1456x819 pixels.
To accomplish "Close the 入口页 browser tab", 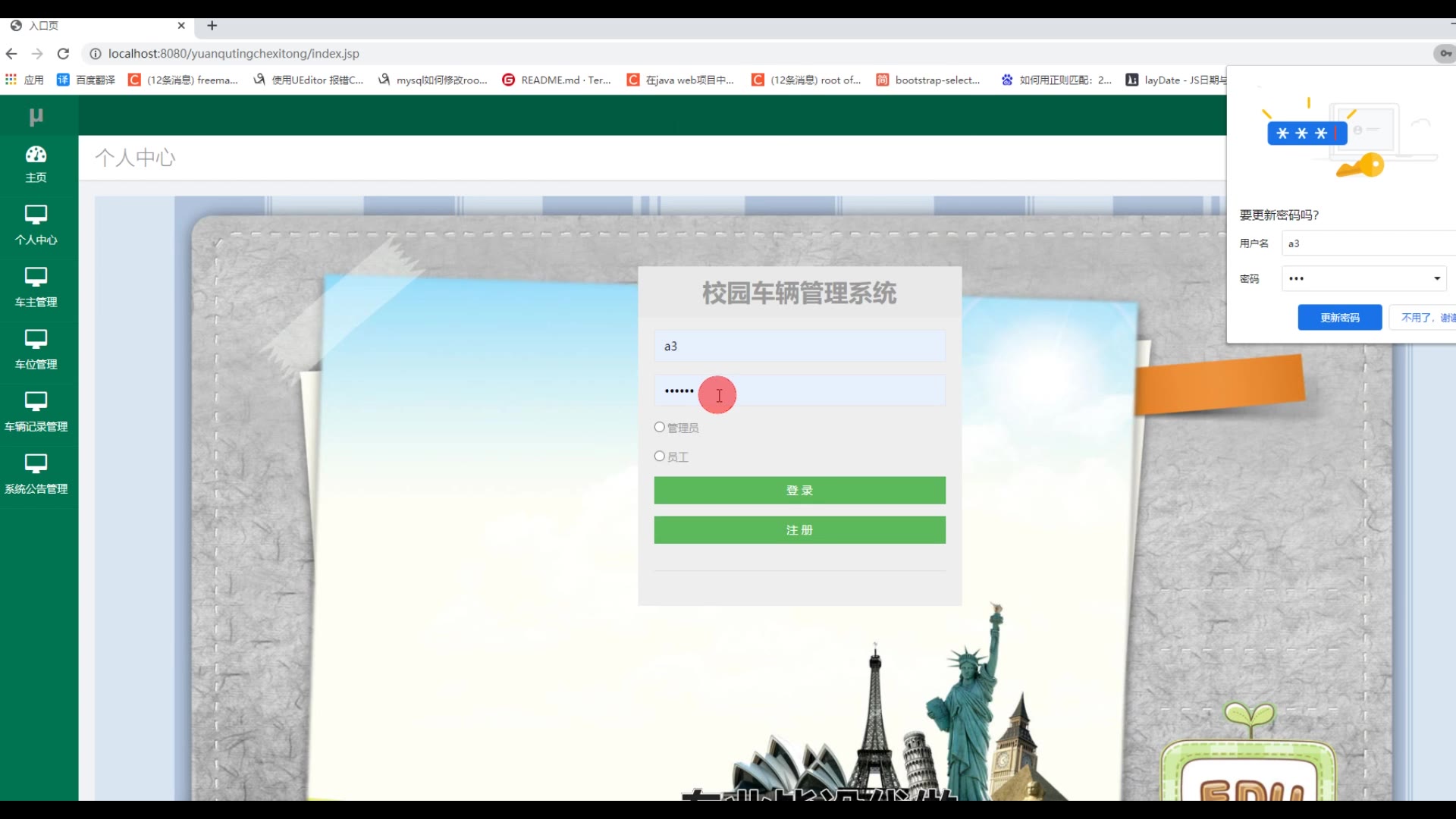I will (181, 25).
